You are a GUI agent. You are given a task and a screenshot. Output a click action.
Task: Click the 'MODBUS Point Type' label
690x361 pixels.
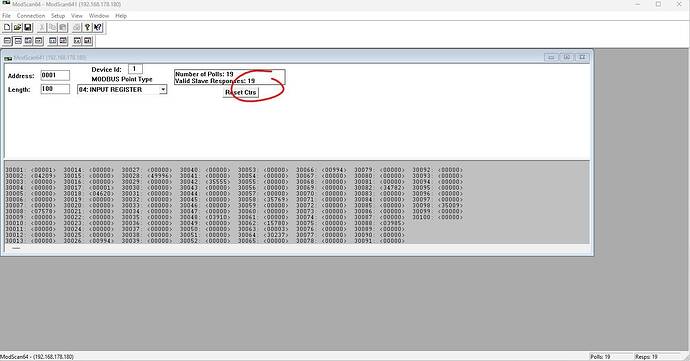(122, 79)
